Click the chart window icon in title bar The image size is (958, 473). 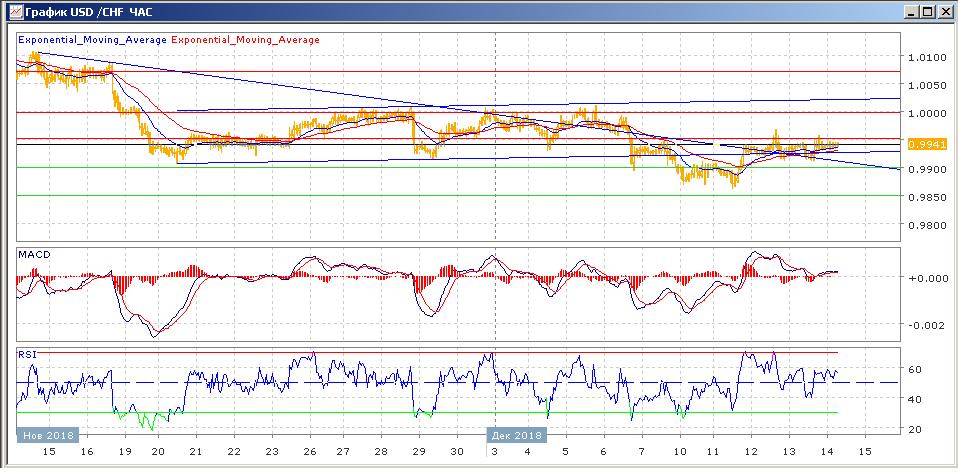(x=17, y=11)
